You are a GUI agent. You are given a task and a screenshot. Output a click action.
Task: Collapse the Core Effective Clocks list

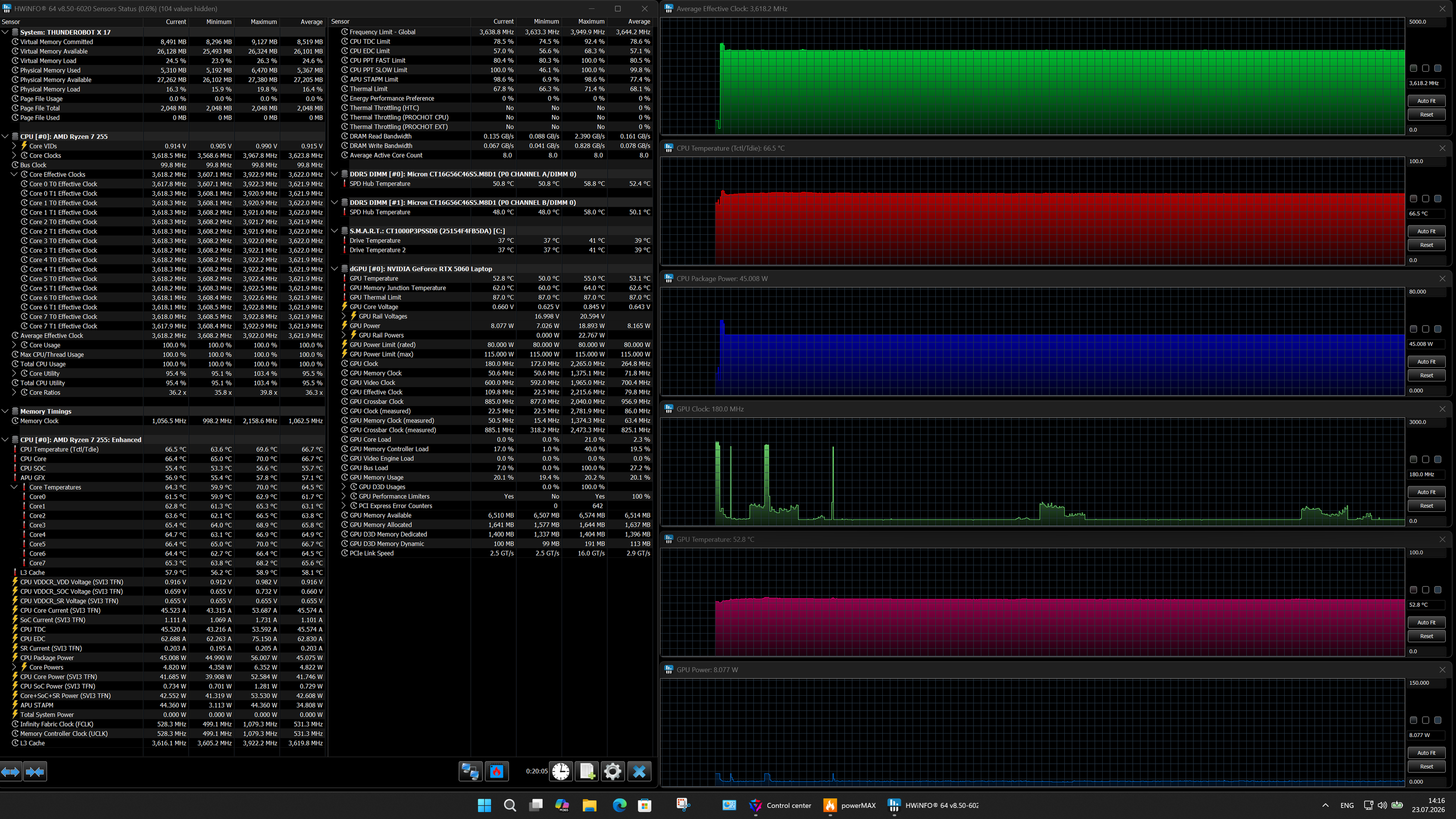click(14, 175)
